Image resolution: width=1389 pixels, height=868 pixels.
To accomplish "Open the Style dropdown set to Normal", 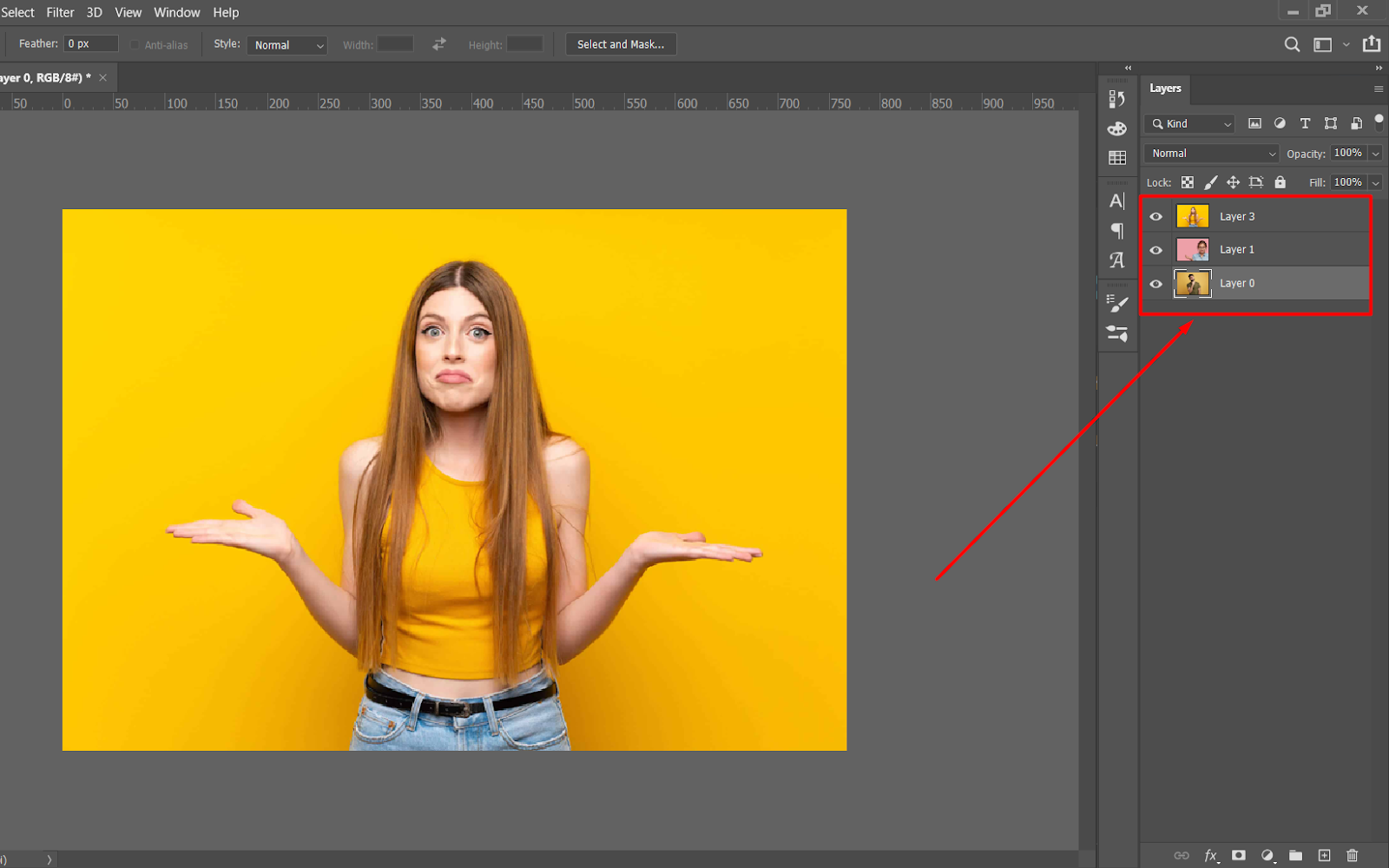I will (x=287, y=45).
